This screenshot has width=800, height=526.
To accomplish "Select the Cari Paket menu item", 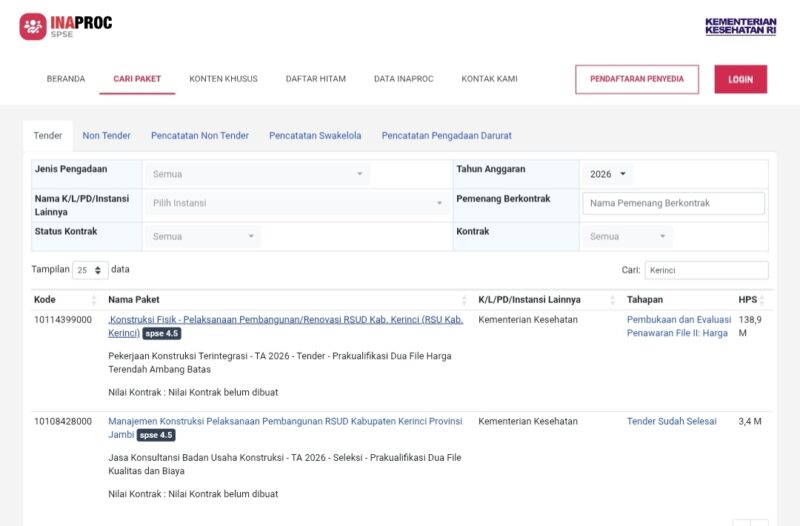I will pyautogui.click(x=137, y=79).
